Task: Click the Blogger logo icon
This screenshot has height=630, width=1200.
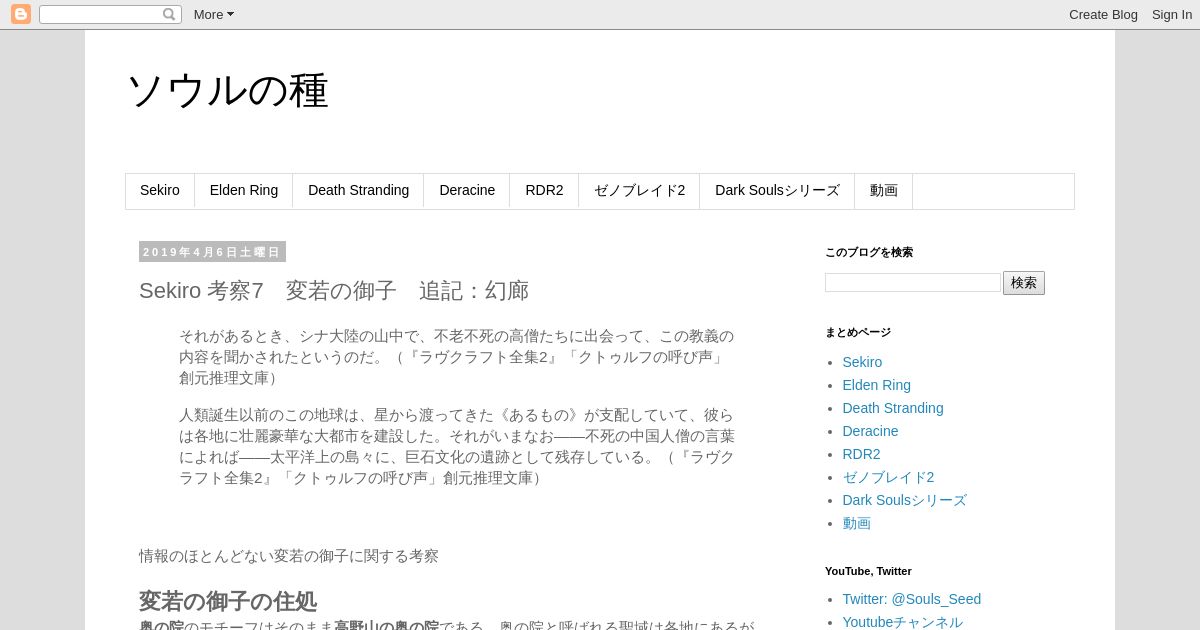Action: click(x=21, y=14)
